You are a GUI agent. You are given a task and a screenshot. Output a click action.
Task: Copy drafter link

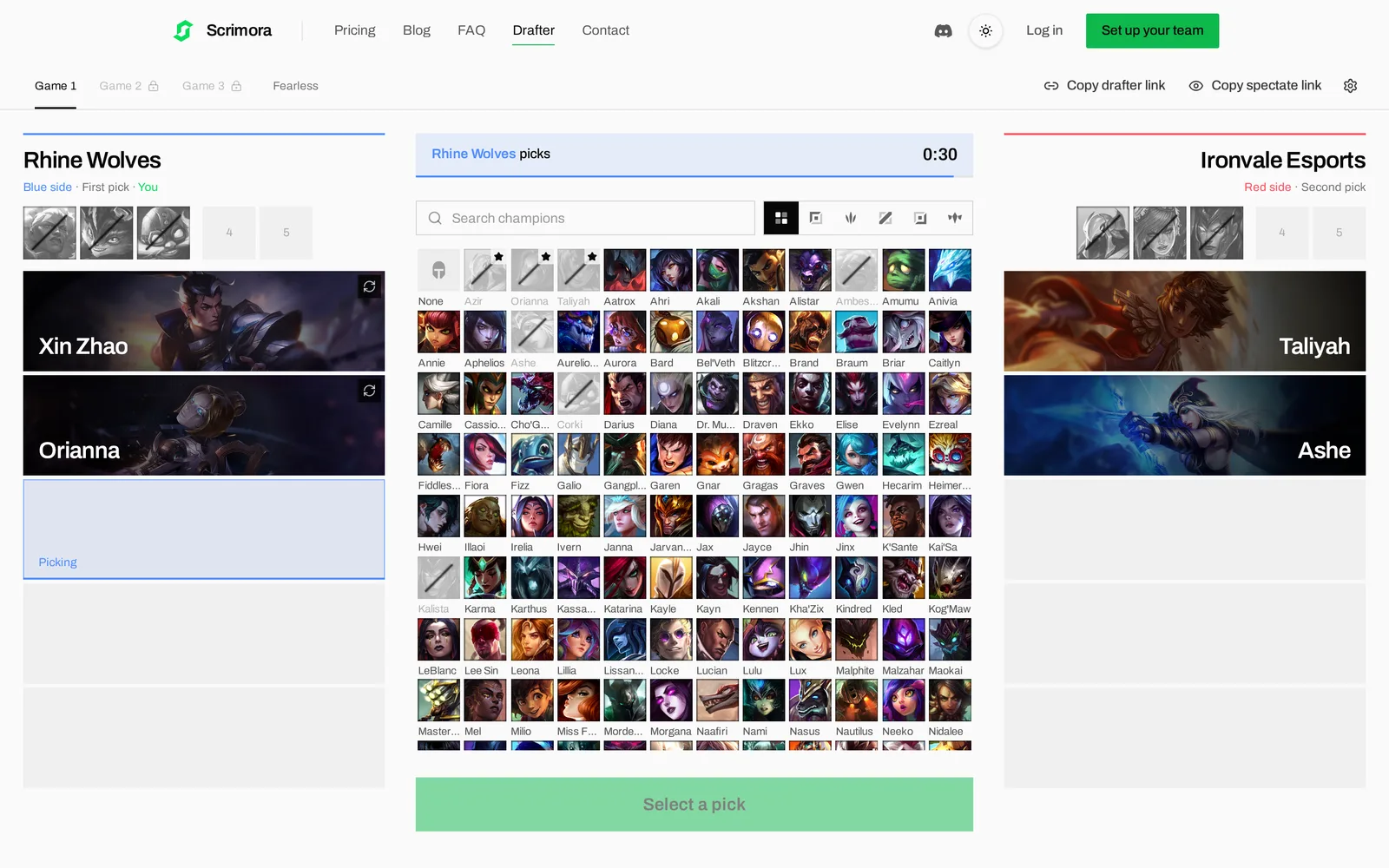pos(1104,85)
